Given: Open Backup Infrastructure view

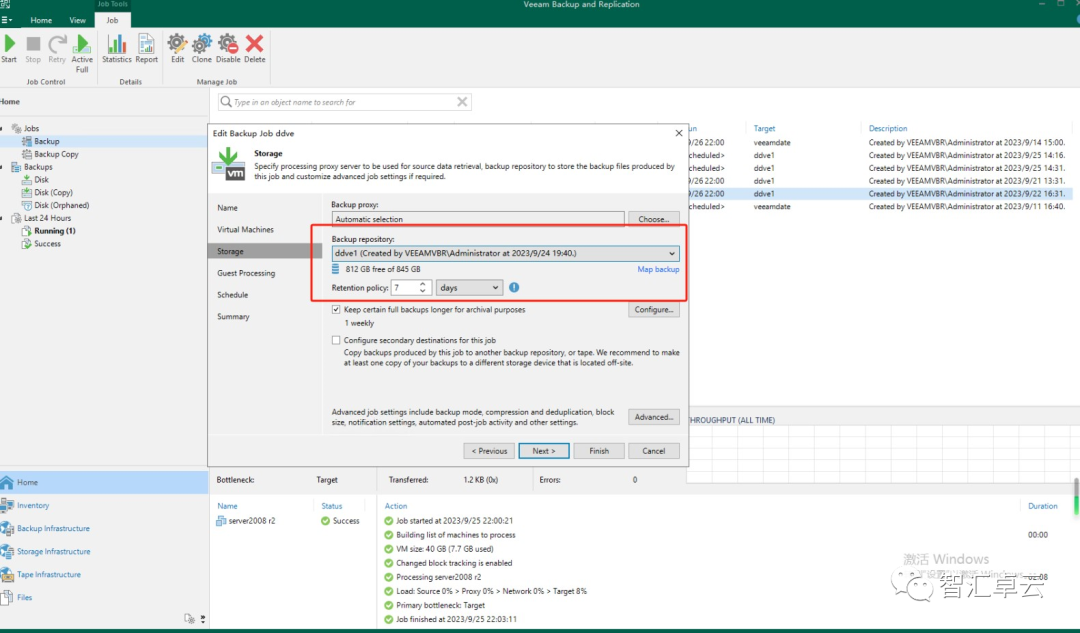Looking at the screenshot, I should 53,528.
